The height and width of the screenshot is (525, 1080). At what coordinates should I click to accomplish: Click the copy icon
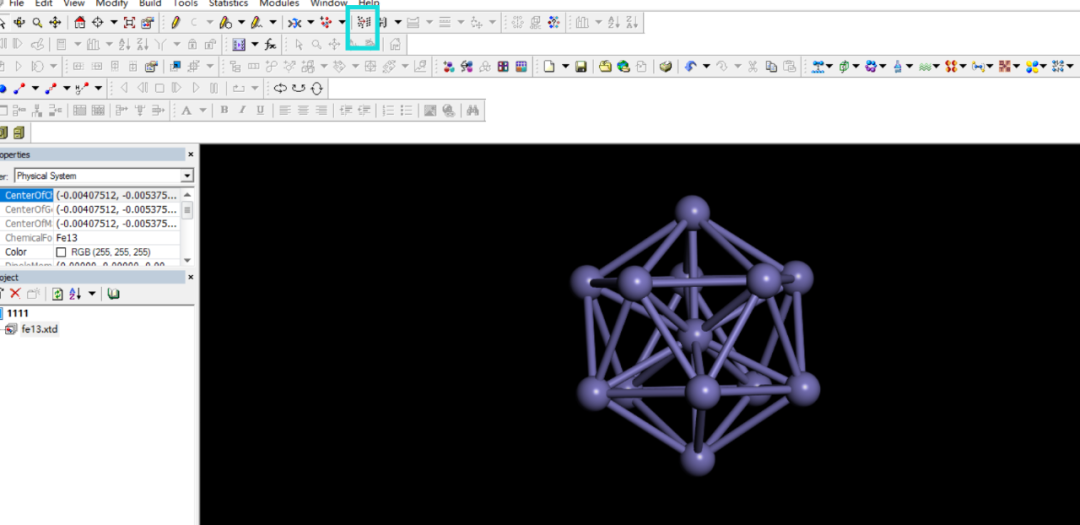[x=771, y=67]
